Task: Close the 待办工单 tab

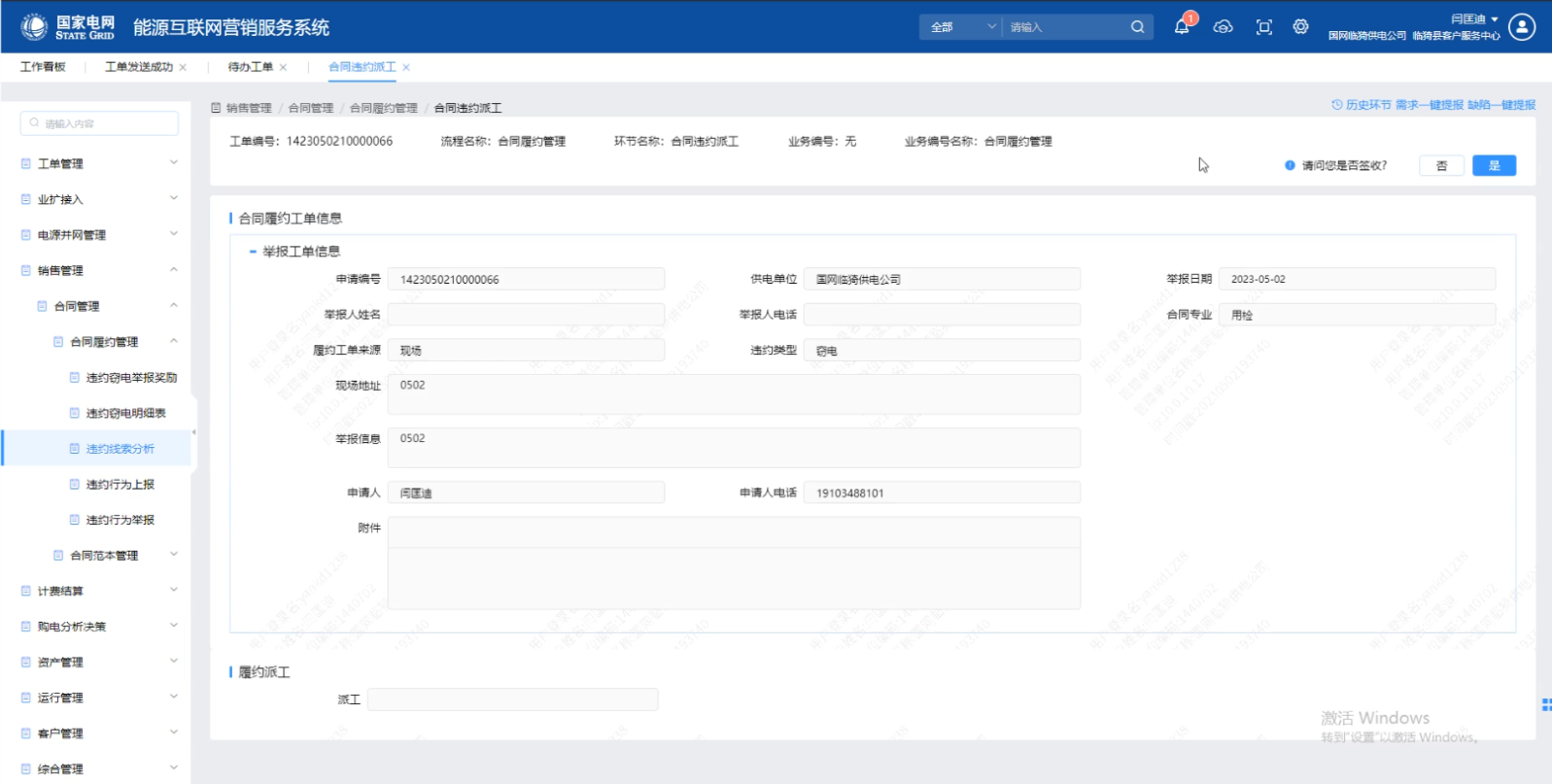Action: point(283,67)
